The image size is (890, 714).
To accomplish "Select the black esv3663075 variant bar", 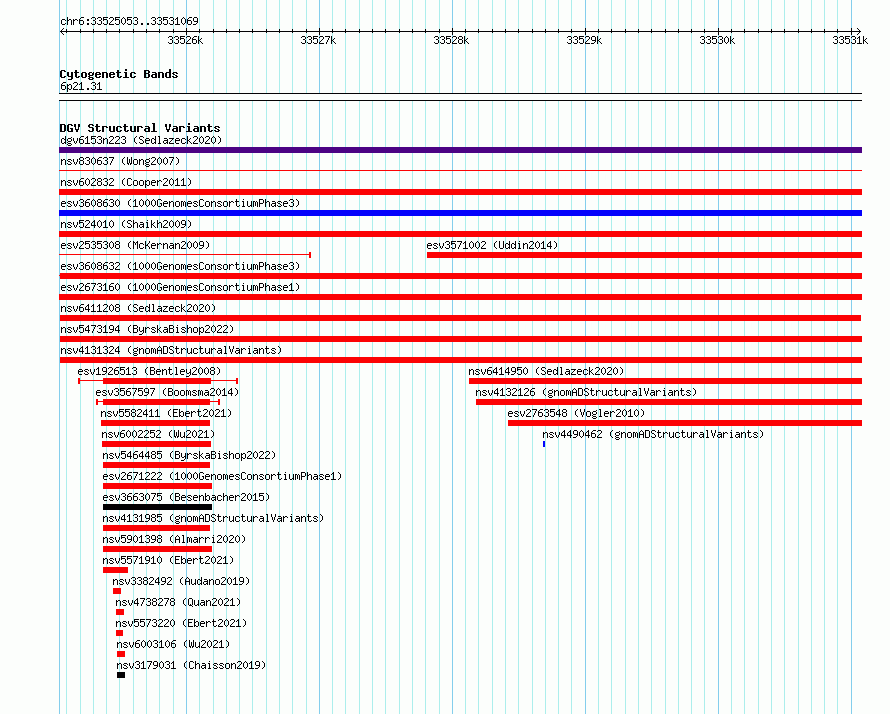I will (157, 507).
